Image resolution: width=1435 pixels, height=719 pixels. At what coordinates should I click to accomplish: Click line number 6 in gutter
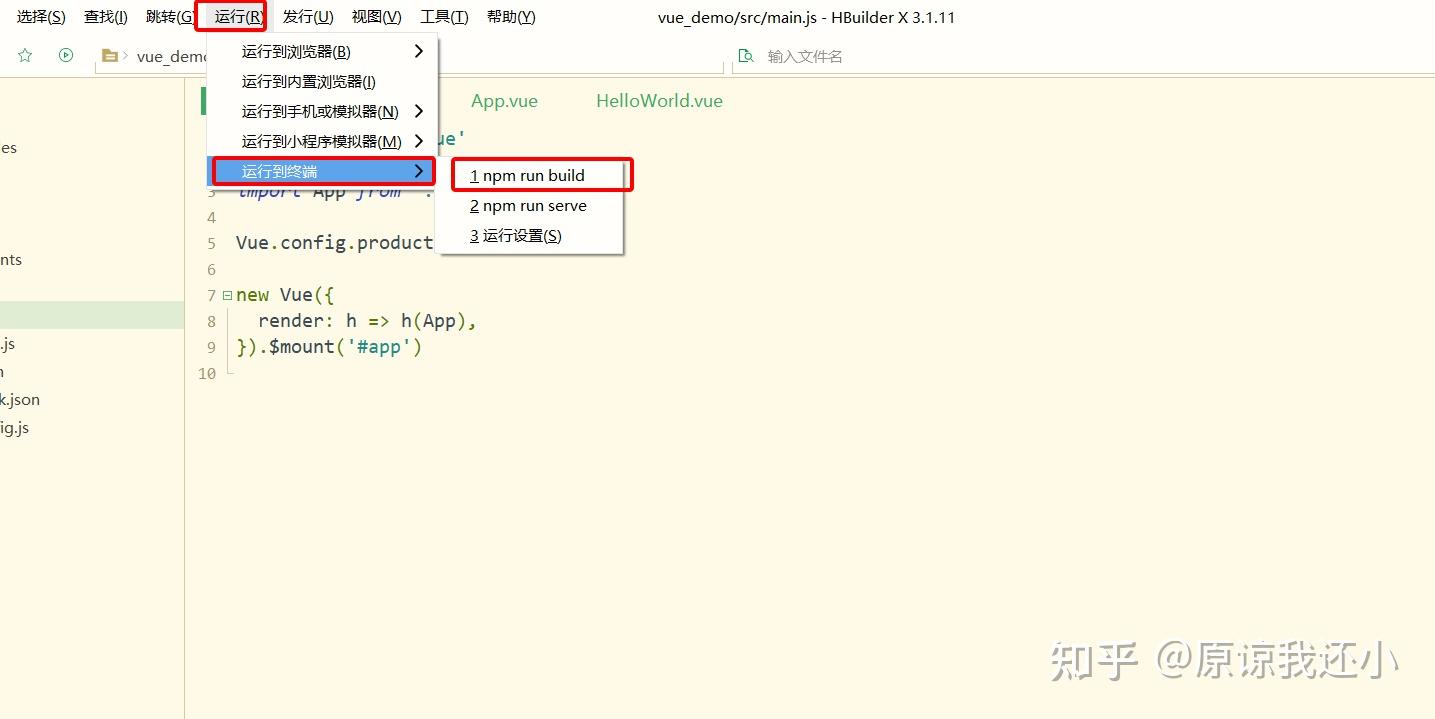click(211, 270)
